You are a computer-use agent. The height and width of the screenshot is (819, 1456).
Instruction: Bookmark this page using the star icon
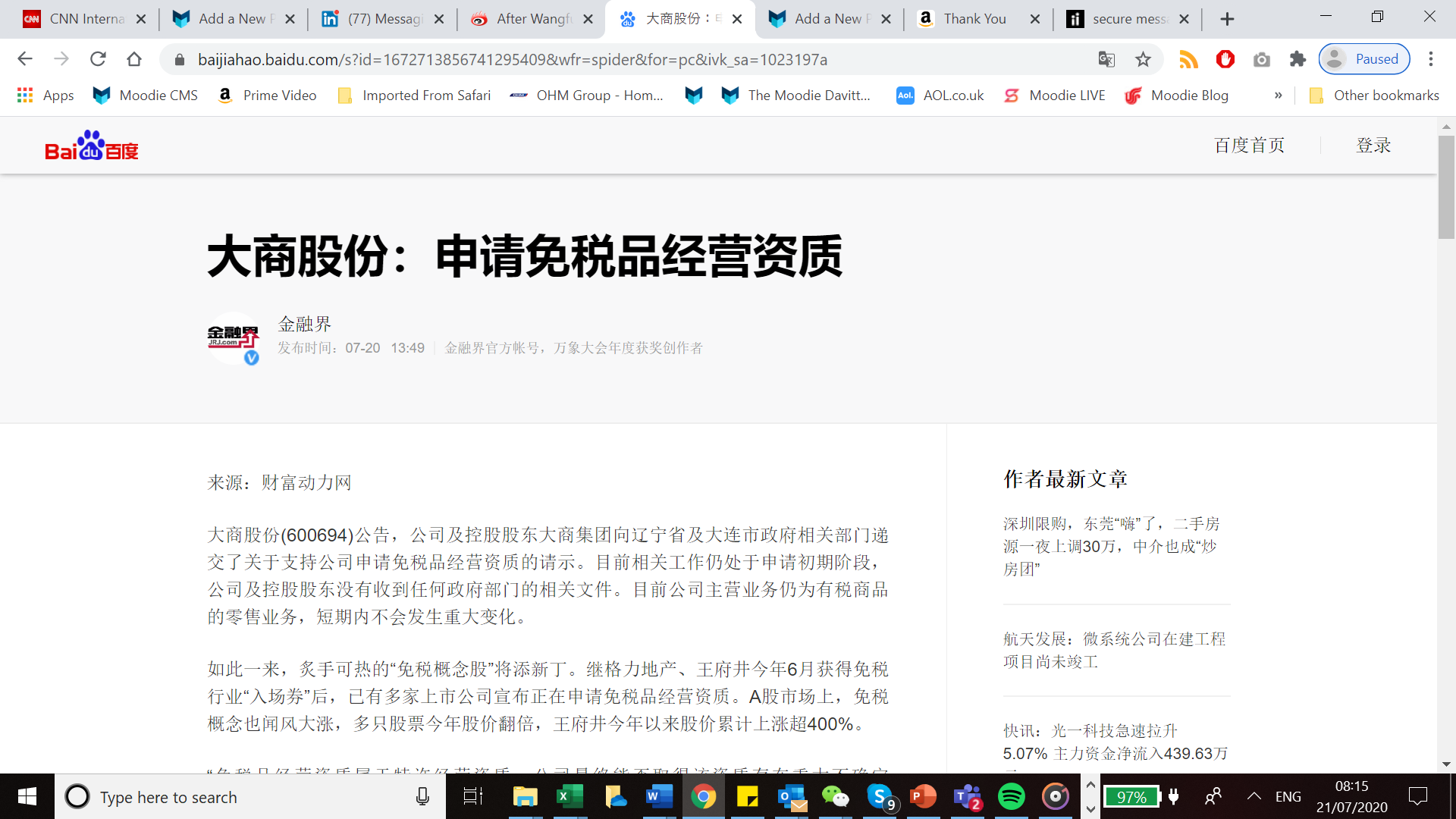(1144, 59)
